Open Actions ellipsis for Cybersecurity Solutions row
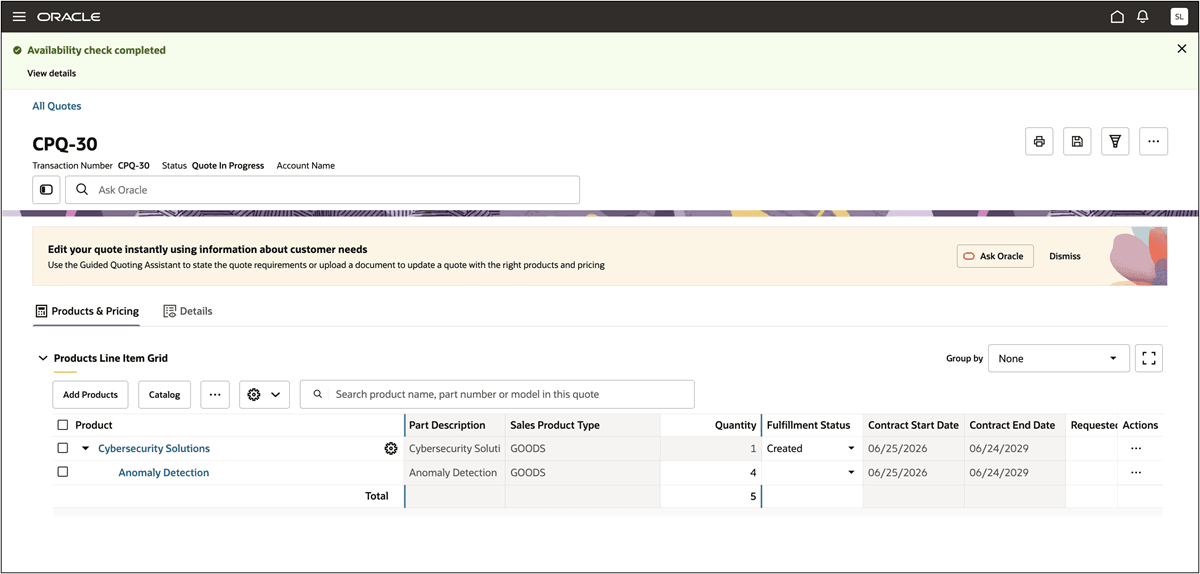Screen dimensions: 1200x574 point(1136,449)
